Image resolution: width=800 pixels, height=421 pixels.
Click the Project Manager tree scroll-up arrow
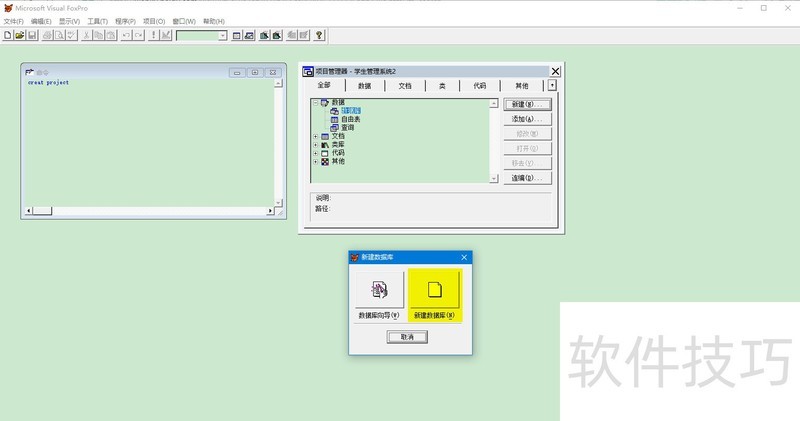[x=493, y=104]
